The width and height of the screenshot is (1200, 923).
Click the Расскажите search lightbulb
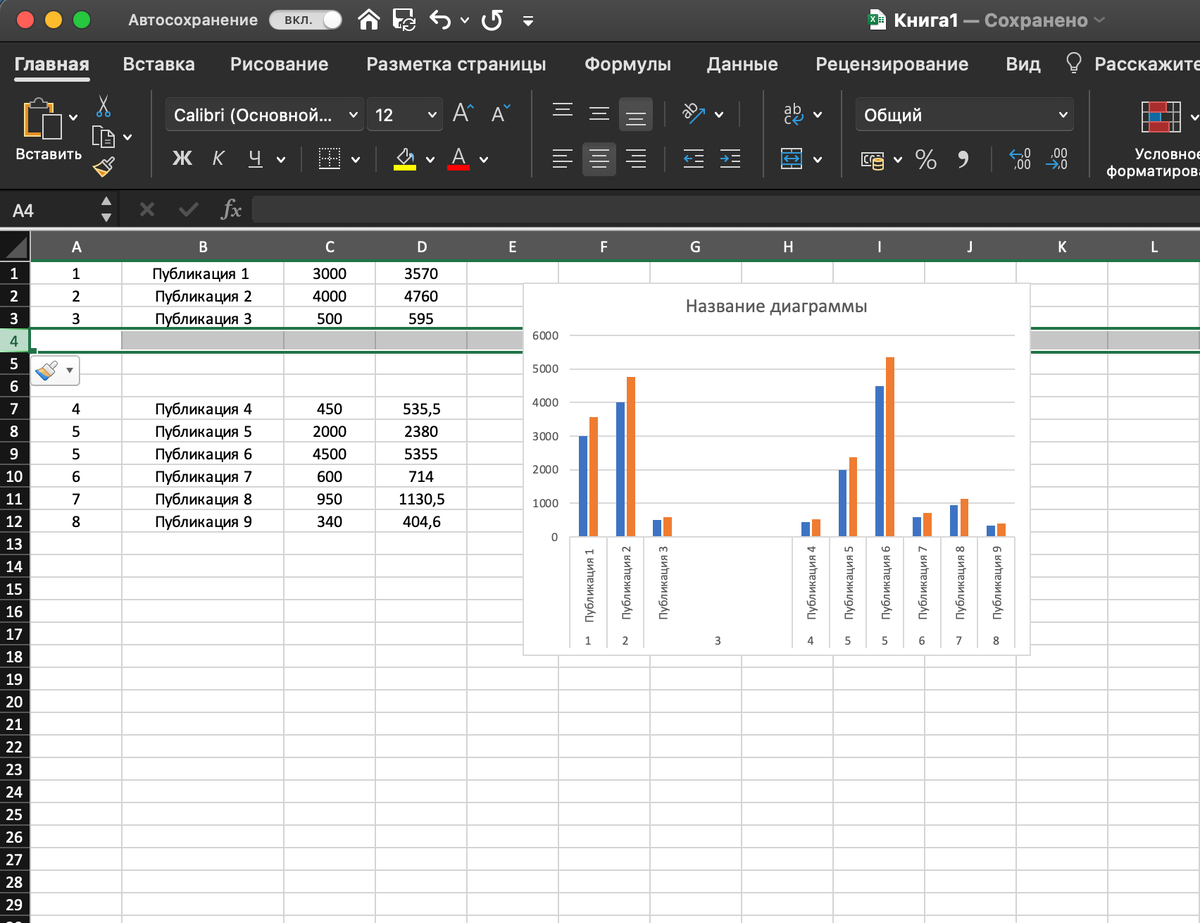1074,64
